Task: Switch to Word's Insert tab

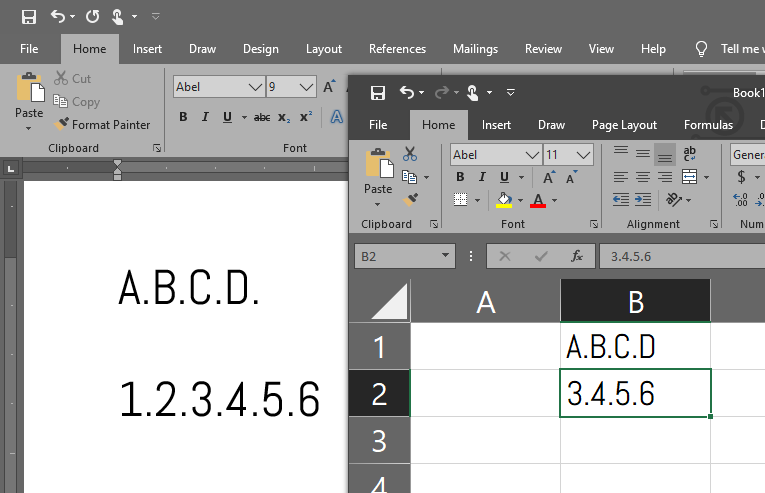Action: tap(147, 49)
